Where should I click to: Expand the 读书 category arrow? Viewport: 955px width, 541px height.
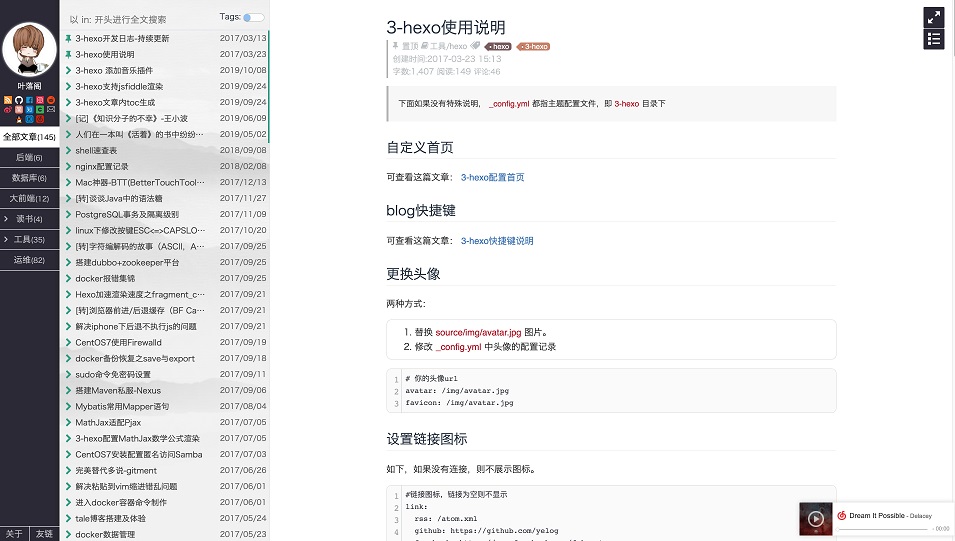pos(5,219)
